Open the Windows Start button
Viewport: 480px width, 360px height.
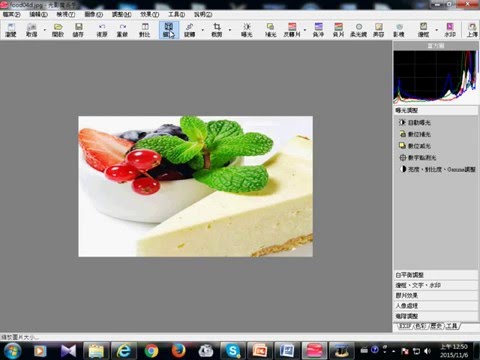pos(12,350)
